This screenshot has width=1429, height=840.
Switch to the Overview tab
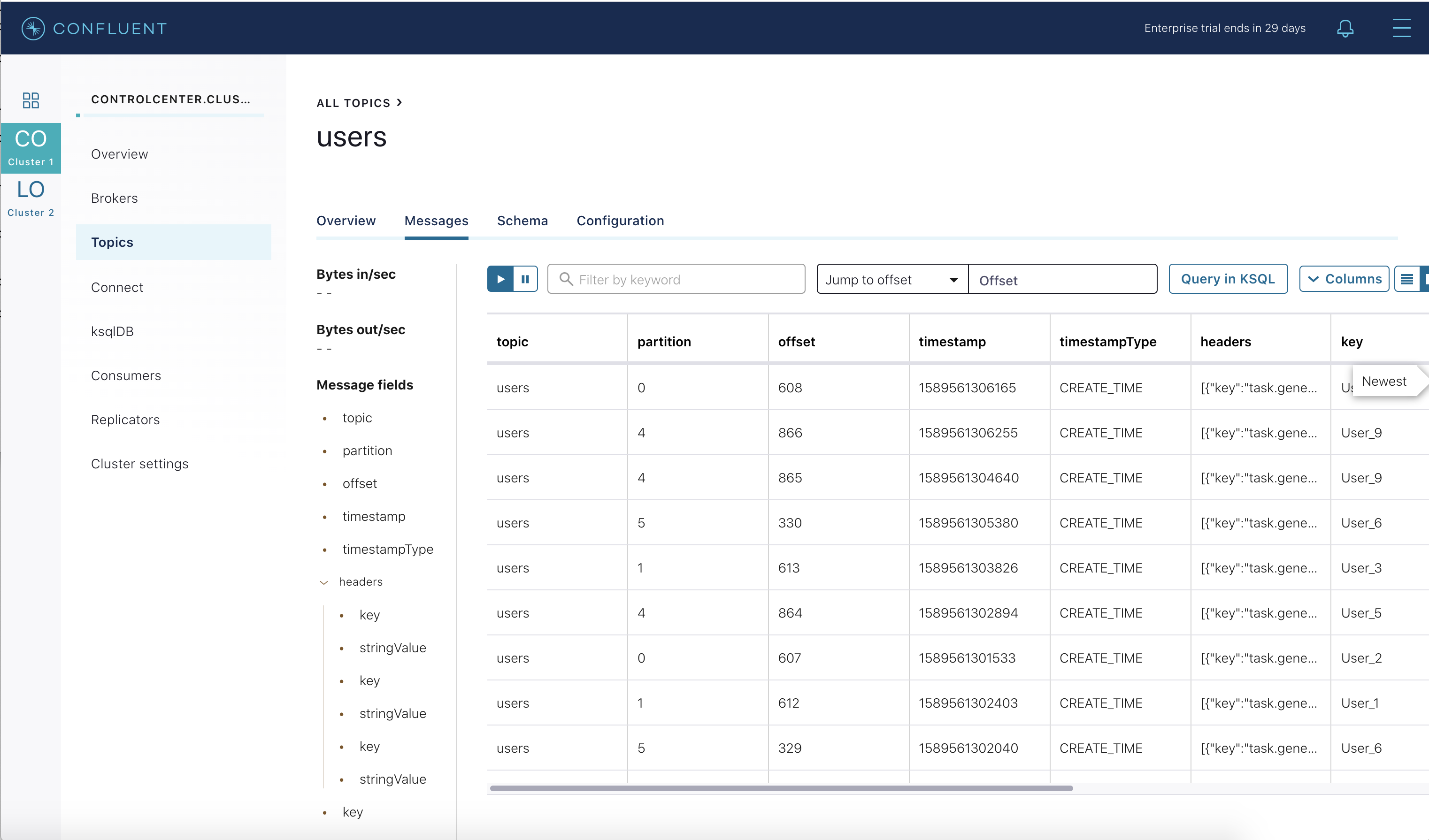346,221
